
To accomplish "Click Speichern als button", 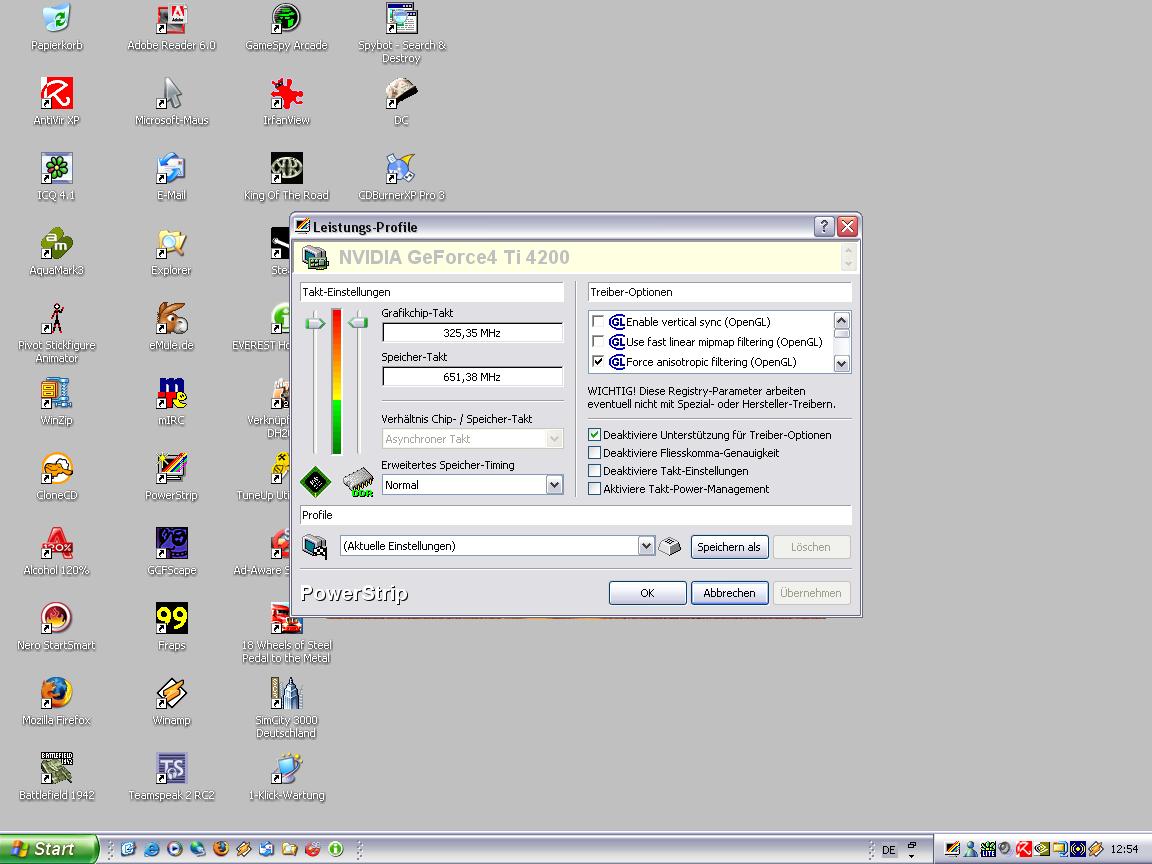I will click(729, 547).
